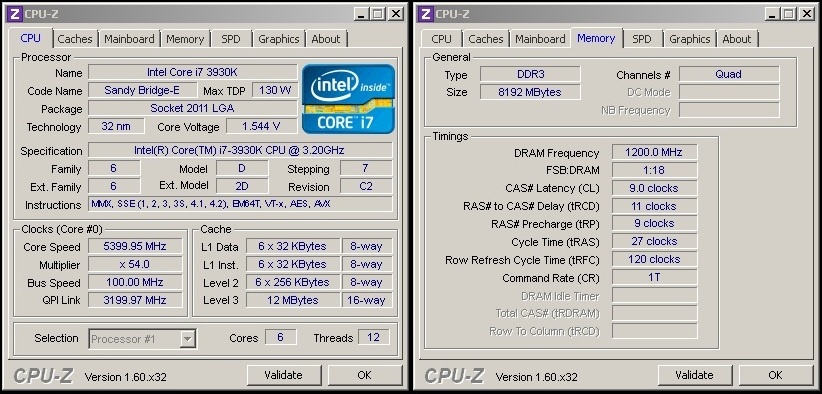Click the Core Speed value field
The height and width of the screenshot is (394, 822).
[135, 246]
